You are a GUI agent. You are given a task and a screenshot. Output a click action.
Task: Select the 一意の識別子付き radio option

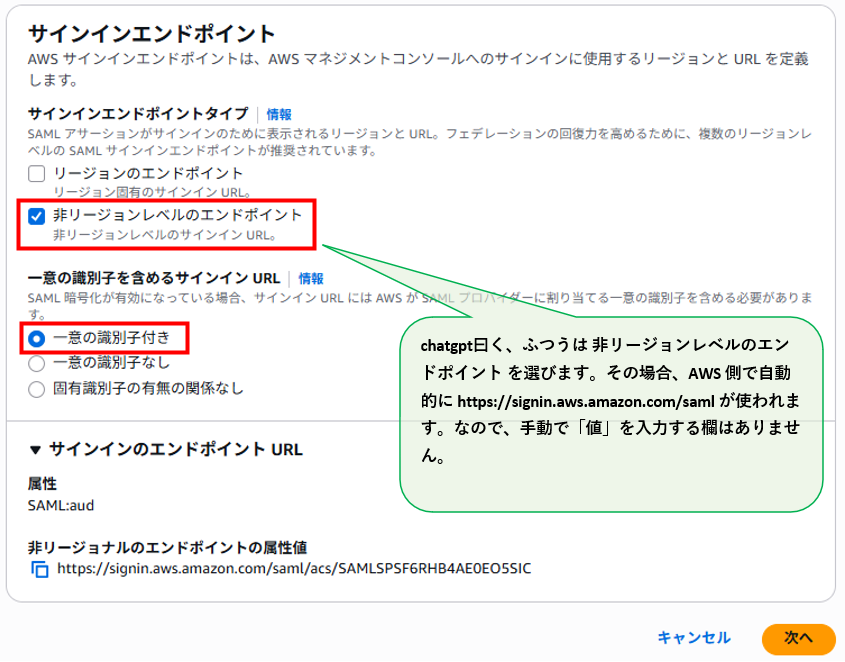coord(37,339)
